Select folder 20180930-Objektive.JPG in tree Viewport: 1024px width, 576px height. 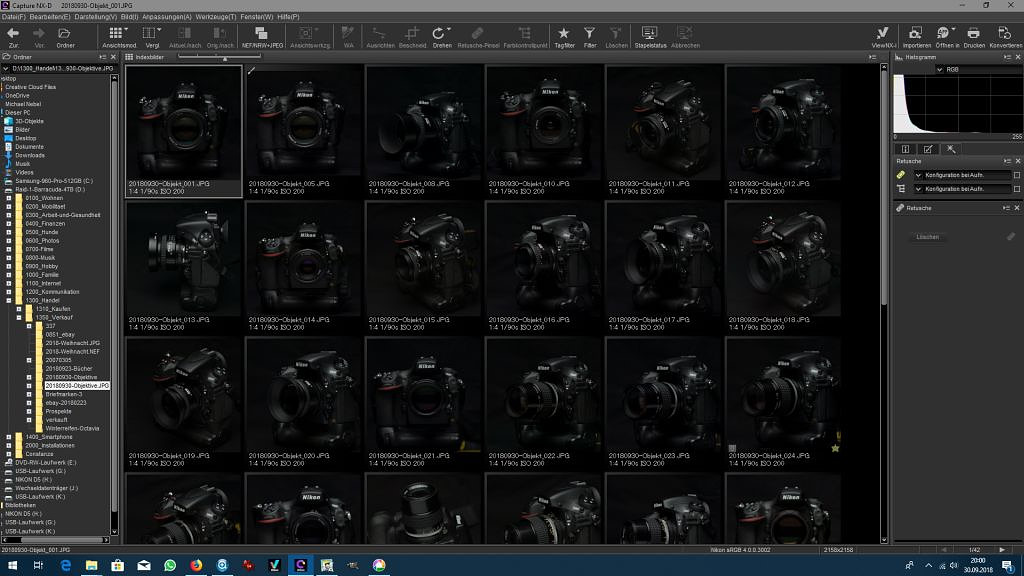(77, 386)
